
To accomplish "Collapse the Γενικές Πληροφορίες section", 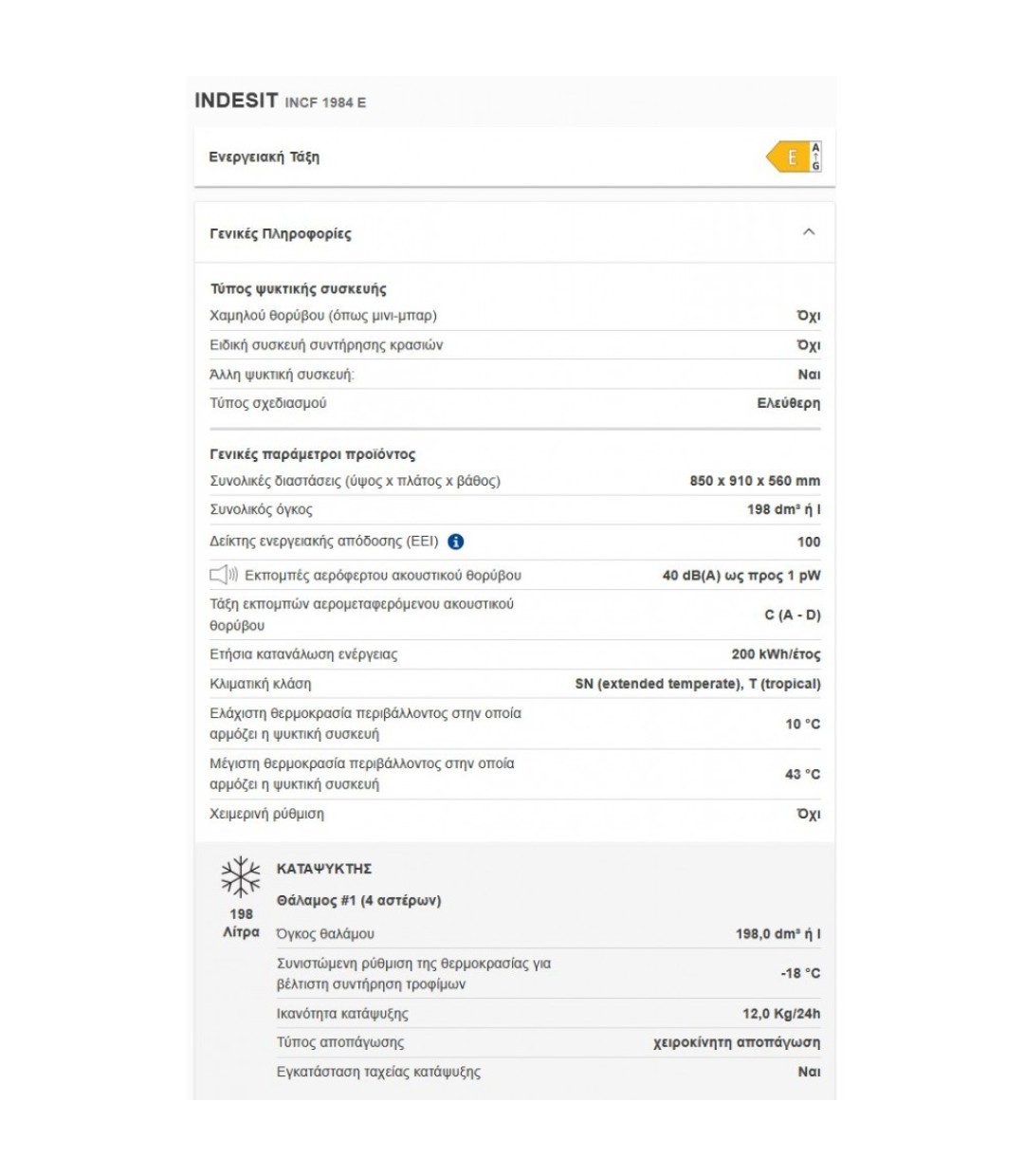I will (x=810, y=230).
